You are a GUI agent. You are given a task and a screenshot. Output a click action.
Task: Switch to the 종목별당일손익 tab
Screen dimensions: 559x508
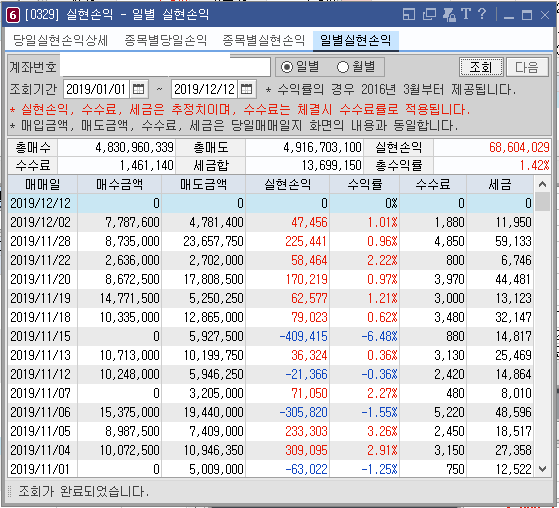point(165,40)
